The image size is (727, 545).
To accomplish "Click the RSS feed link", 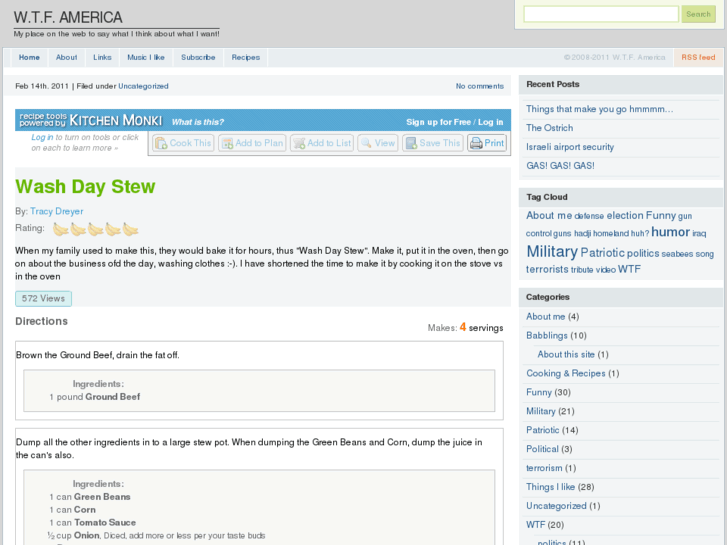I will tap(698, 58).
